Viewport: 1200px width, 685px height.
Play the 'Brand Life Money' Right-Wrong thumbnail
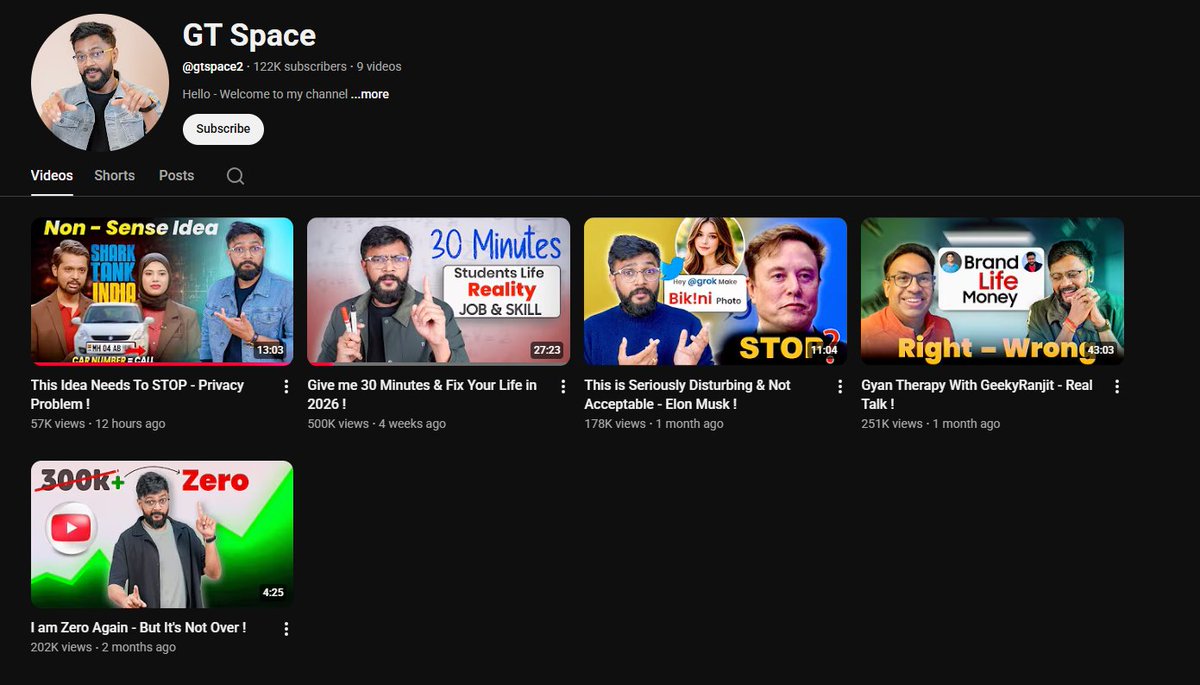[992, 292]
